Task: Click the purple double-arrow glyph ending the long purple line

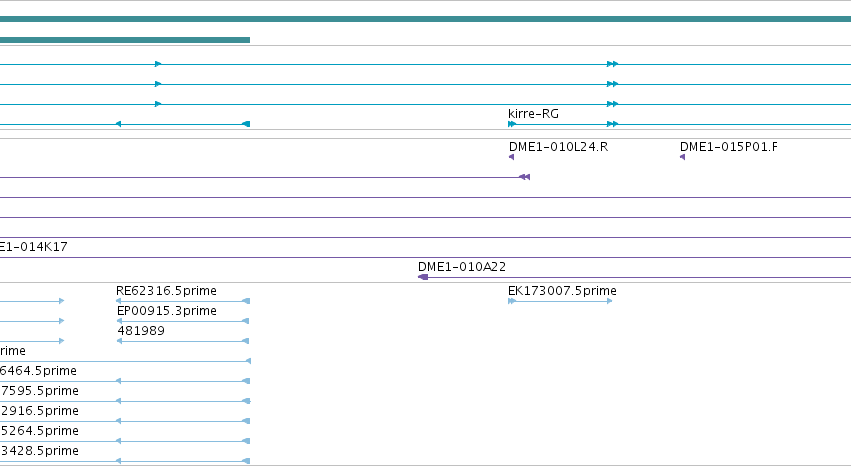Action: (x=524, y=177)
